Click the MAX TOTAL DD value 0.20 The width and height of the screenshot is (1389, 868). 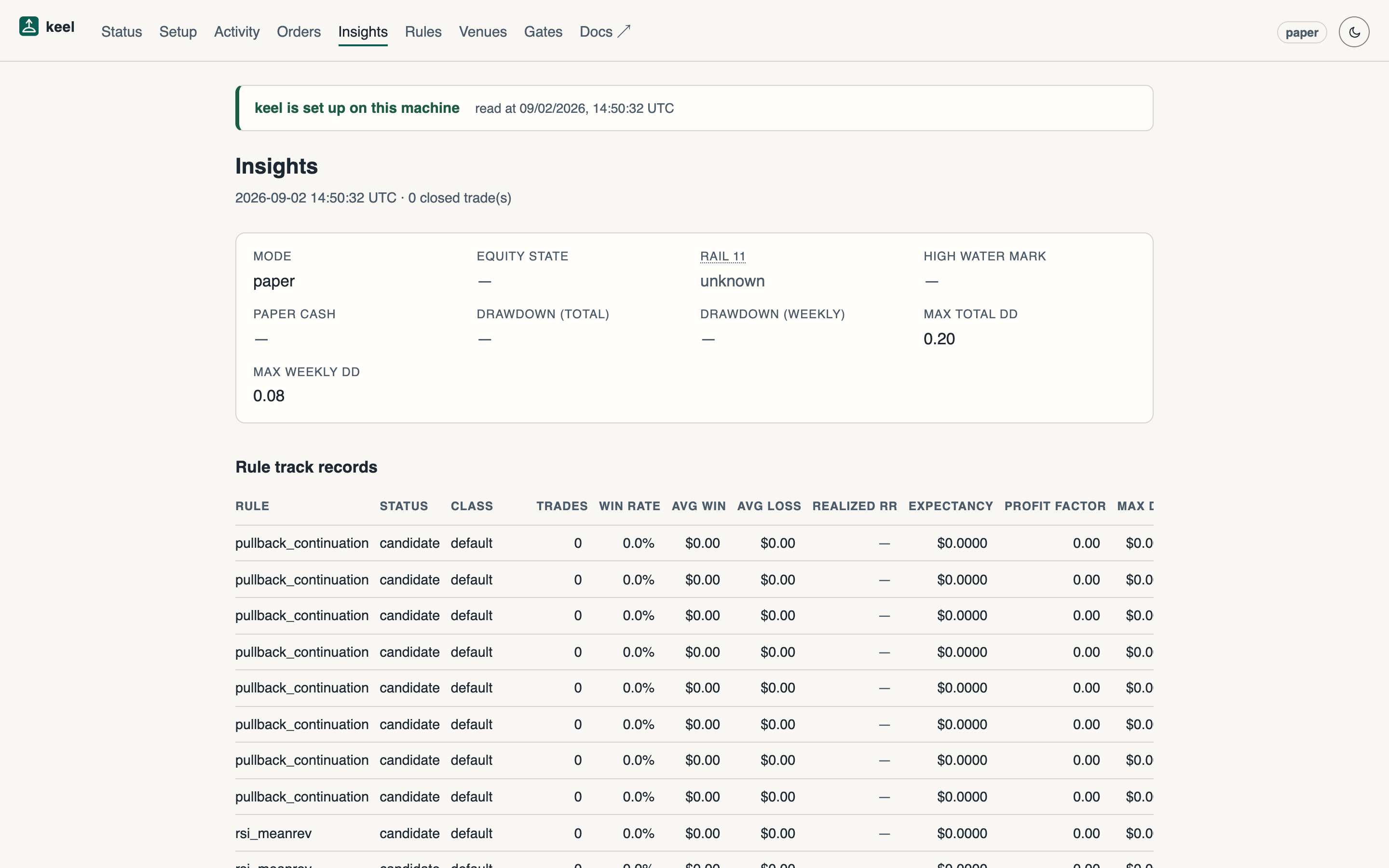click(939, 339)
